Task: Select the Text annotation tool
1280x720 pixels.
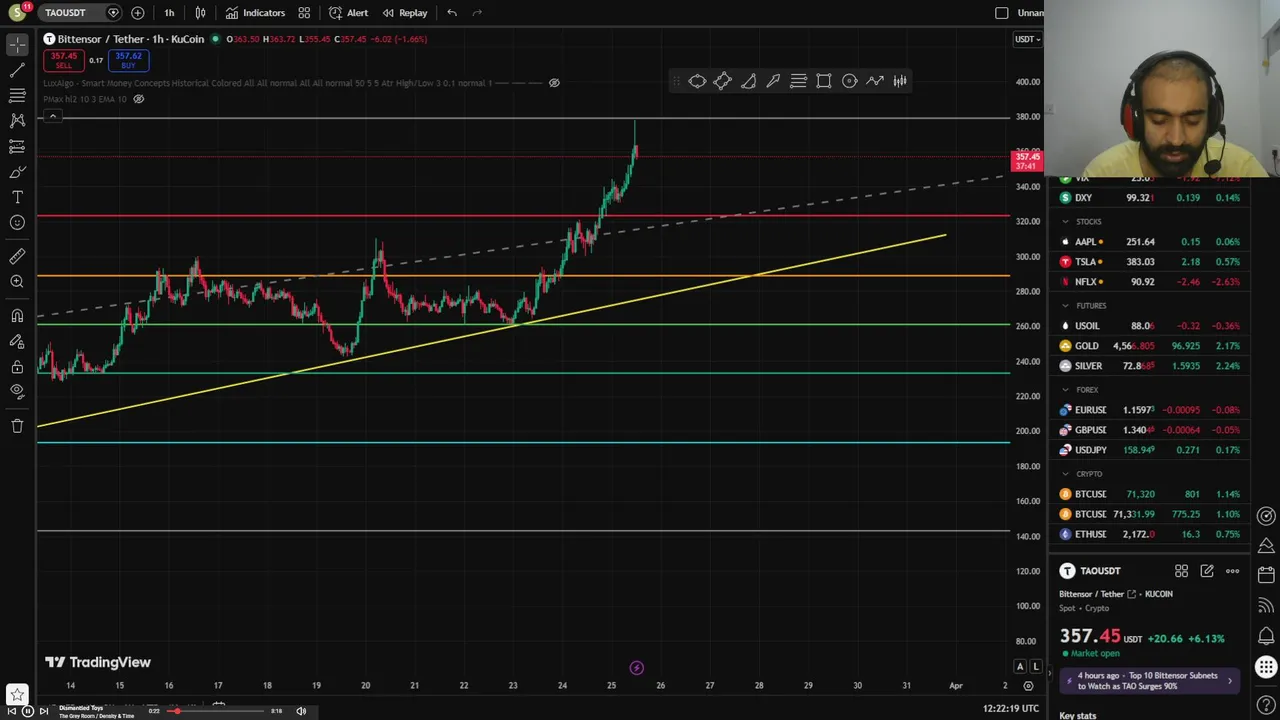Action: tap(17, 197)
